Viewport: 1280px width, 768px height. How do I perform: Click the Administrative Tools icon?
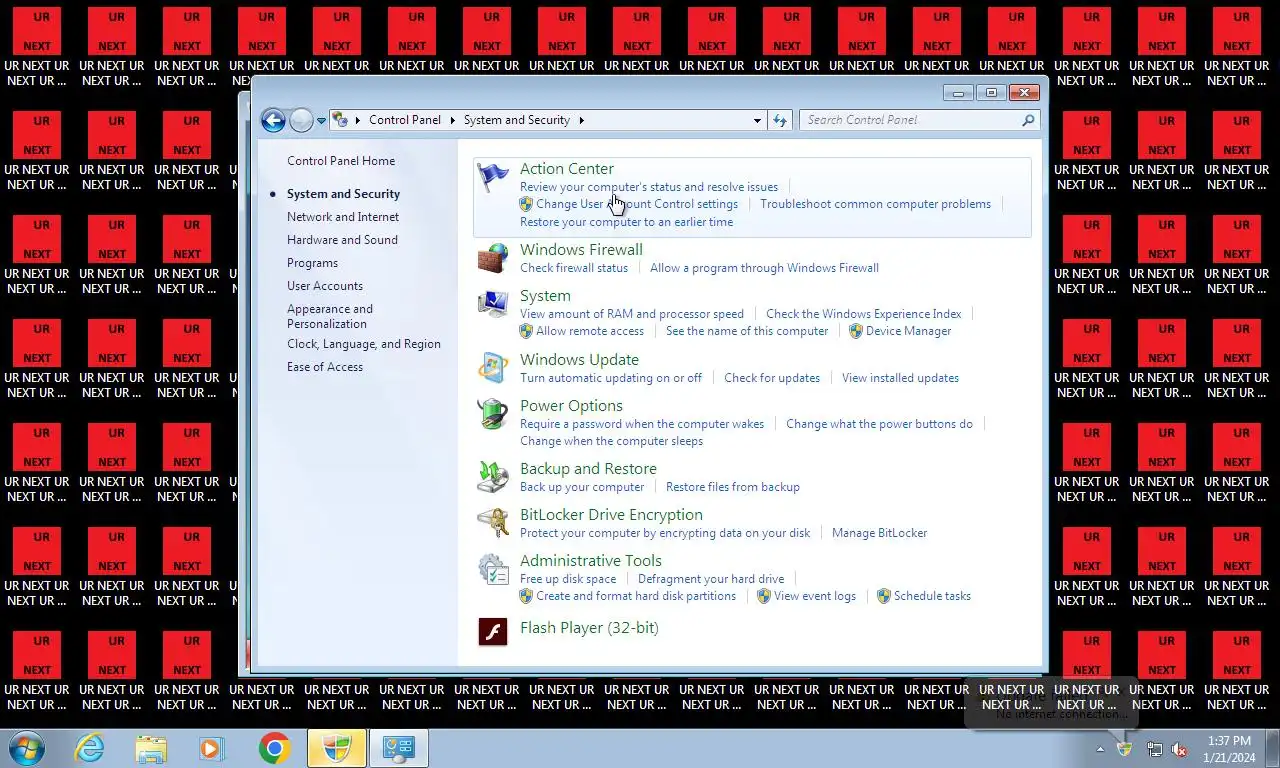pyautogui.click(x=492, y=569)
